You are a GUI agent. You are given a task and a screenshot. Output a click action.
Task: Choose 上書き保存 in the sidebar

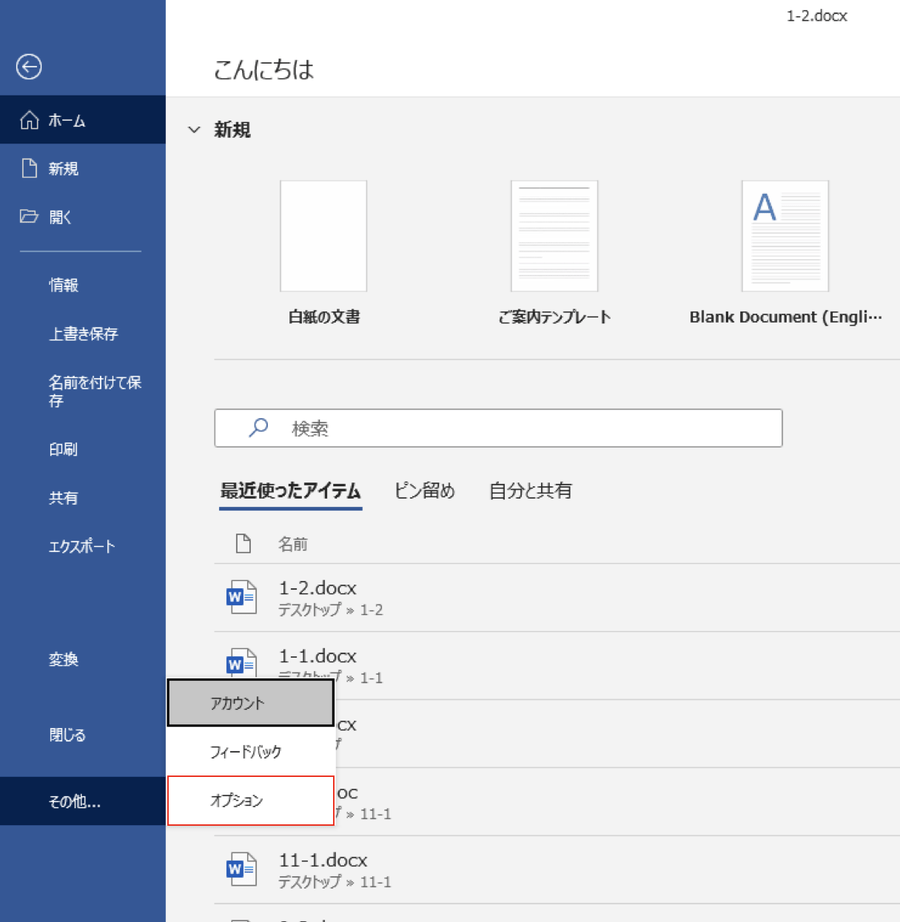pos(83,334)
